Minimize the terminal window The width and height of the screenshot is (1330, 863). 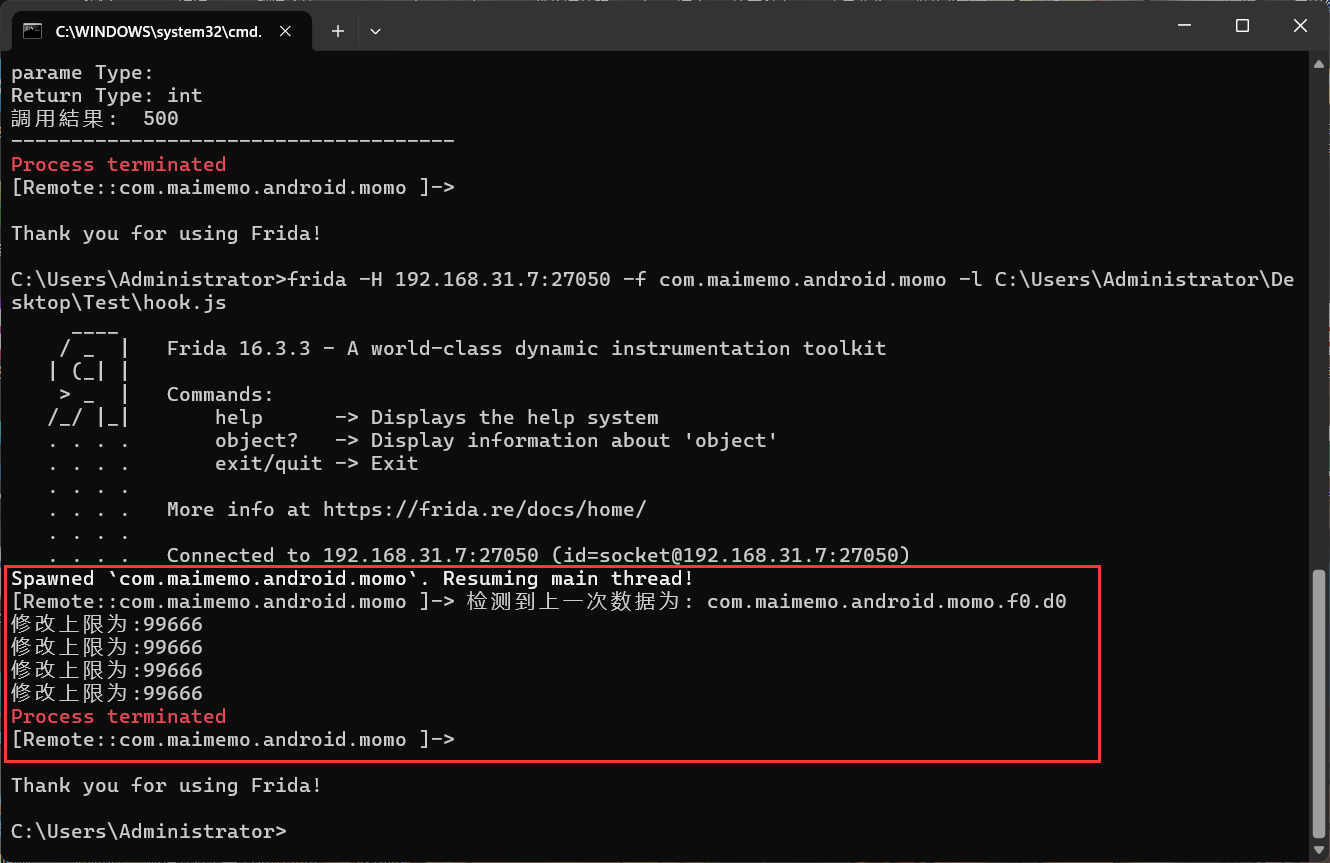click(x=1185, y=26)
